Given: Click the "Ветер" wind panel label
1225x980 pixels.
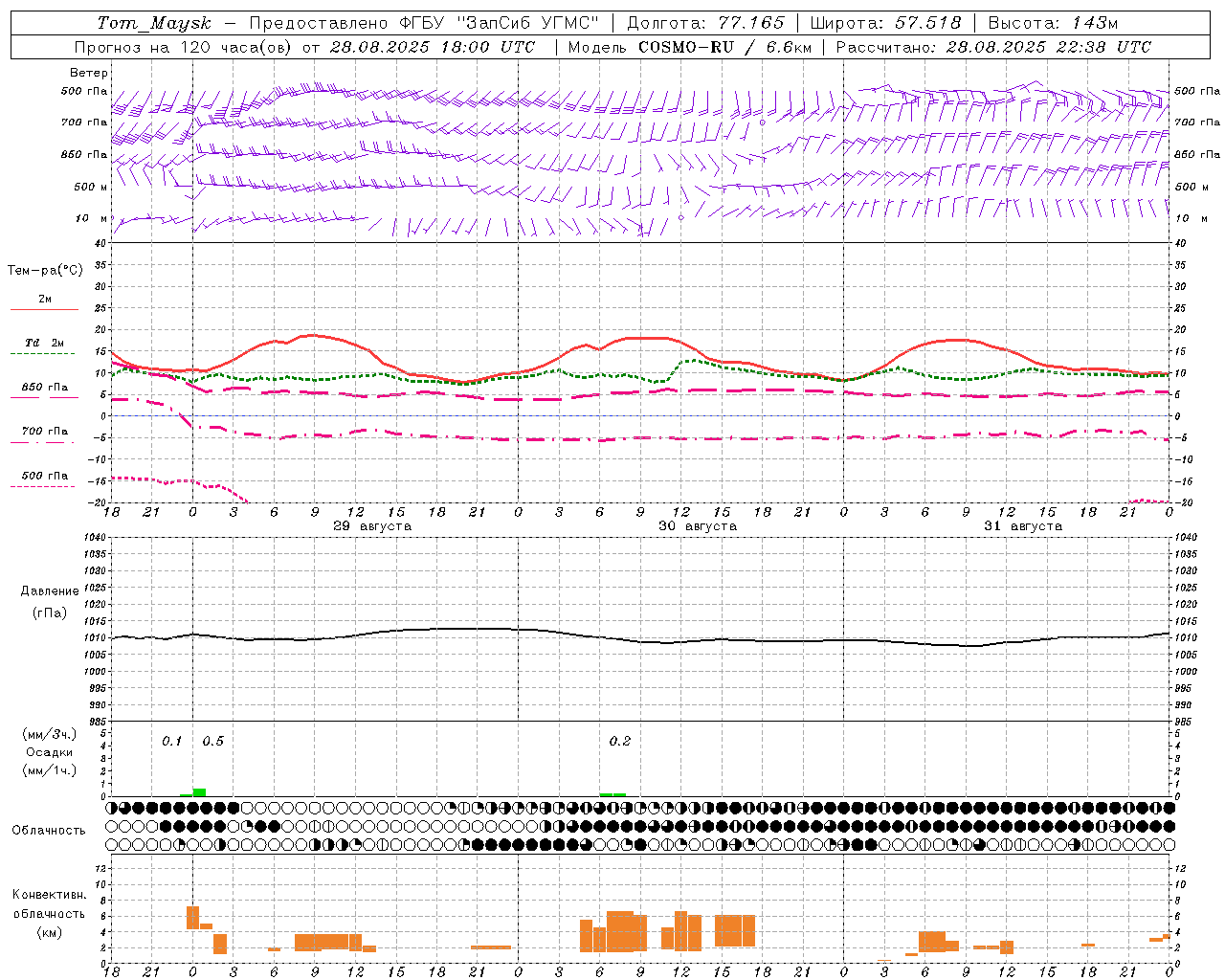Looking at the screenshot, I should click(89, 73).
